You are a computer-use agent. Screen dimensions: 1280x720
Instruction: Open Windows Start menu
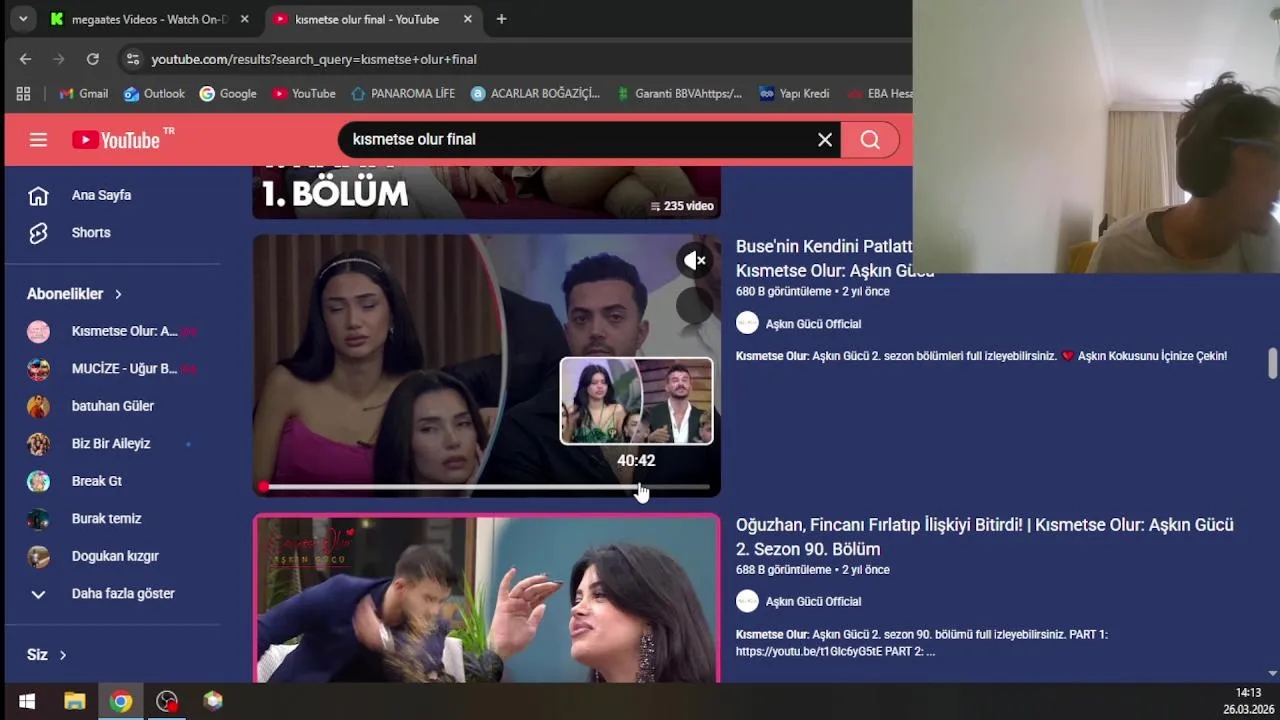(x=27, y=701)
